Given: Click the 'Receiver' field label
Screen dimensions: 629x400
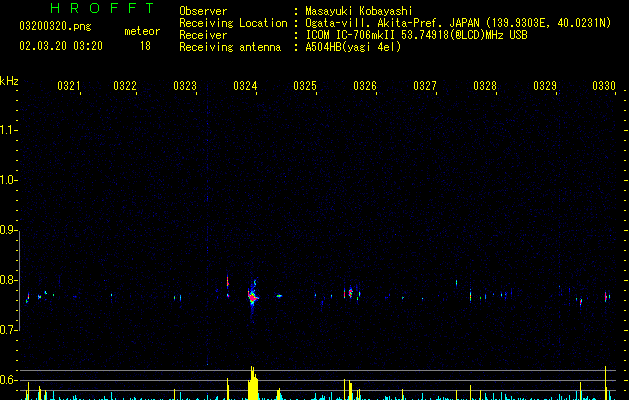Looking at the screenshot, I should tap(203, 35).
